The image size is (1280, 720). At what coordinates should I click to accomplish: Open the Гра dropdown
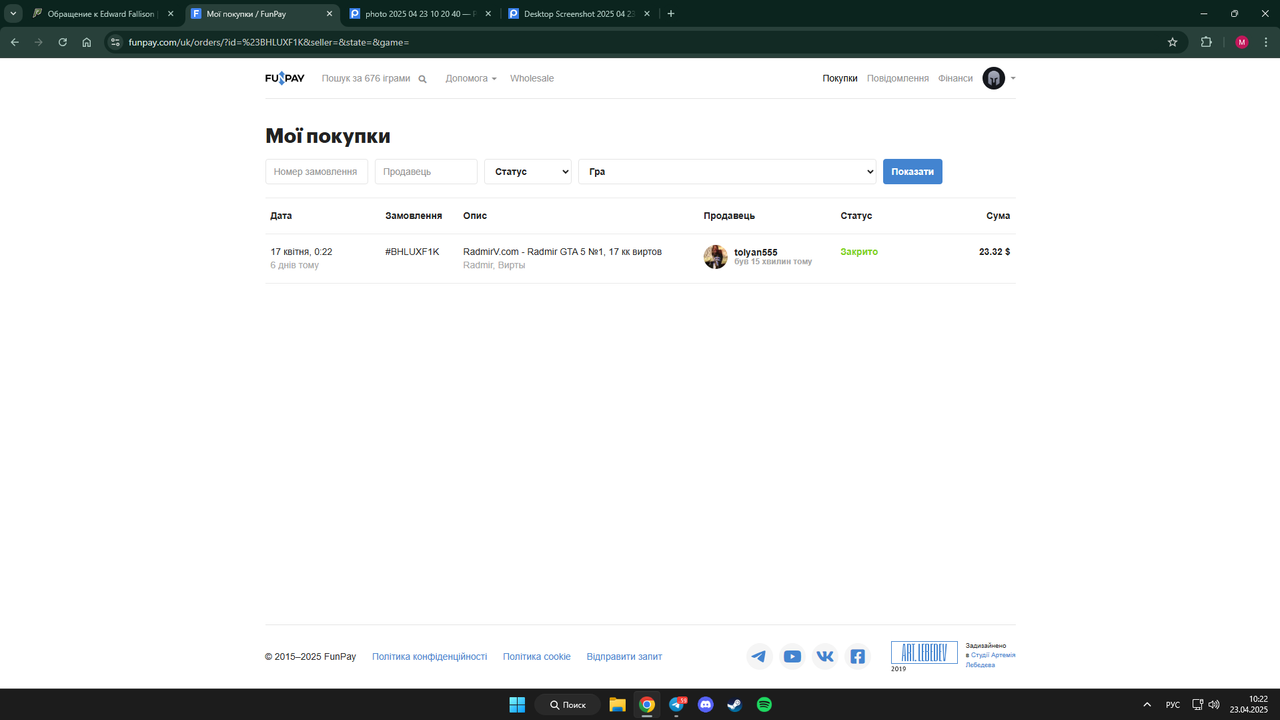tap(727, 172)
